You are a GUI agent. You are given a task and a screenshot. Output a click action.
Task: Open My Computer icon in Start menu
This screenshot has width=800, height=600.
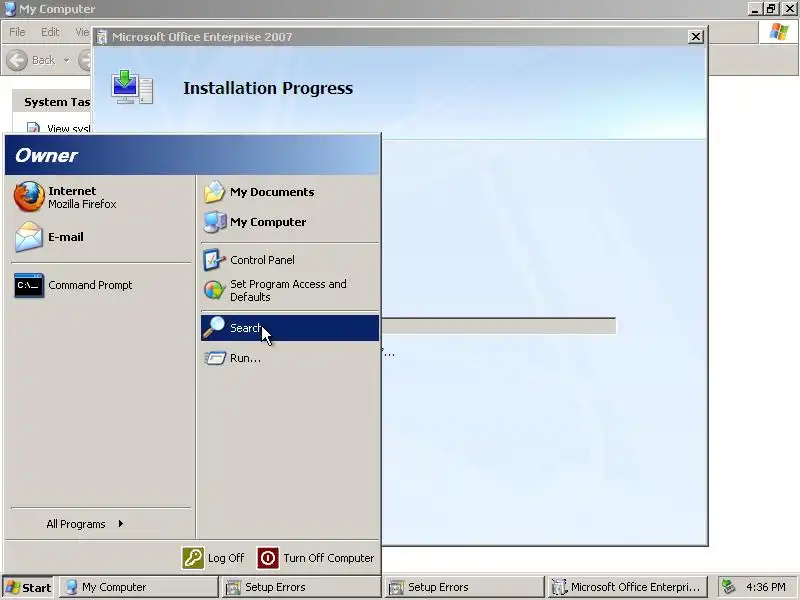coord(214,222)
